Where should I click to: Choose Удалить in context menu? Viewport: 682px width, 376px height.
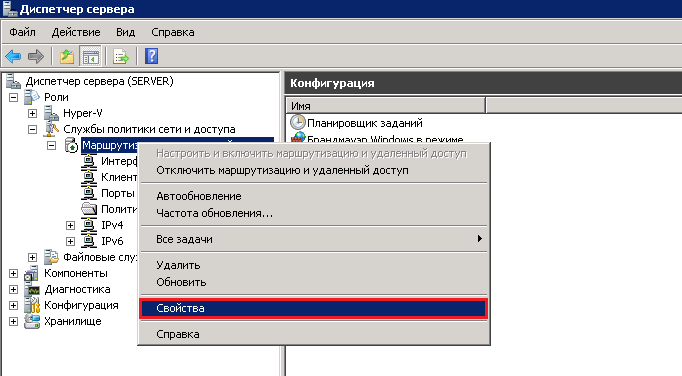click(x=314, y=265)
